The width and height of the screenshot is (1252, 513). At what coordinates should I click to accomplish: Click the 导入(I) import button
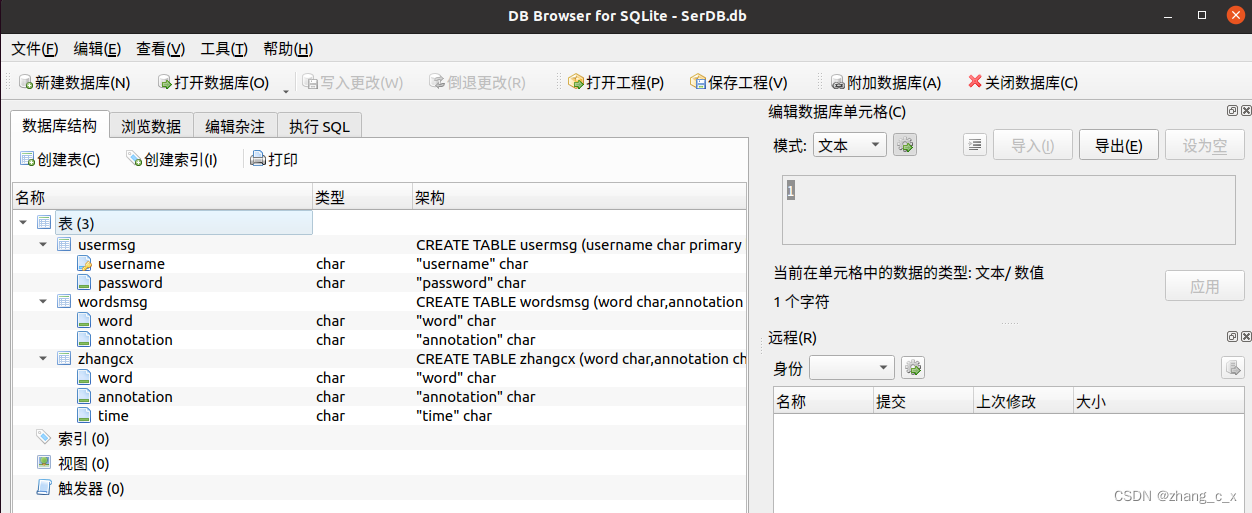click(x=1033, y=145)
